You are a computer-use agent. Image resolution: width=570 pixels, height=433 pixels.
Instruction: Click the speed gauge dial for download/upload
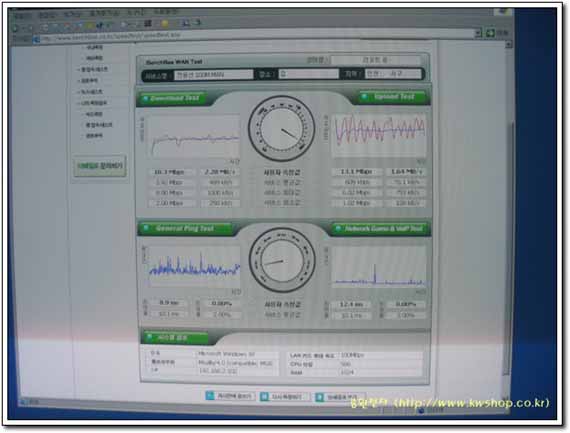tap(282, 128)
